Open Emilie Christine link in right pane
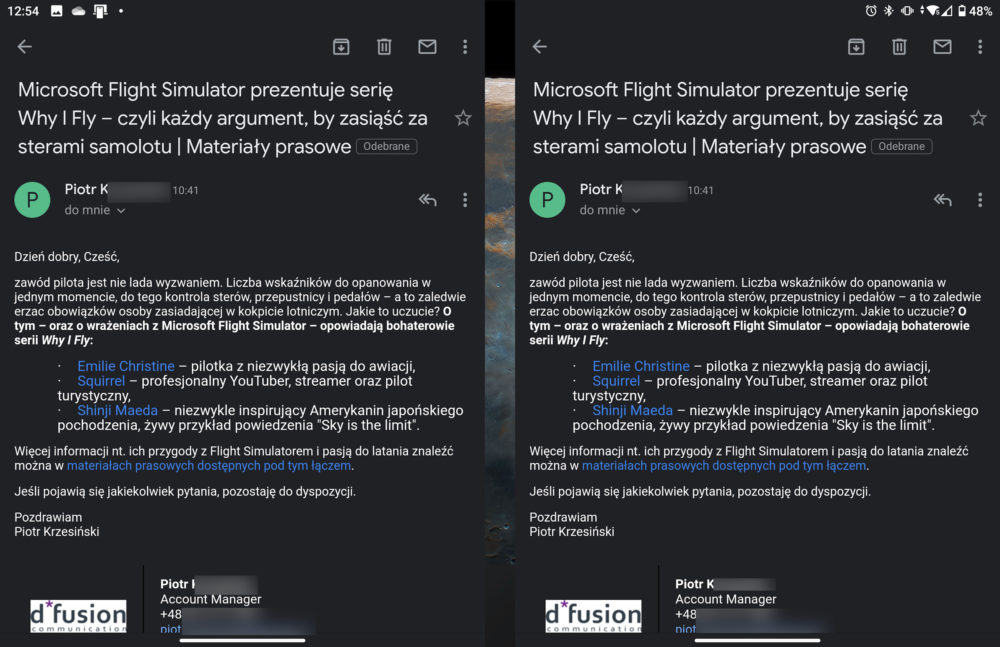 tap(641, 366)
